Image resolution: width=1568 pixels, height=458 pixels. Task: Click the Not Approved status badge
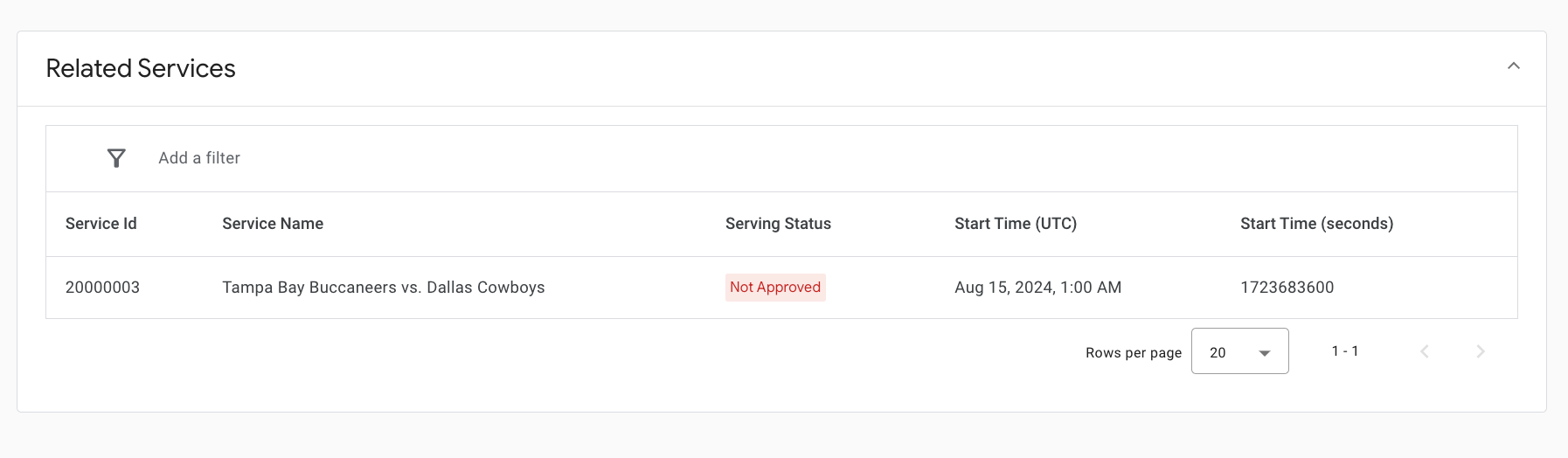click(775, 288)
